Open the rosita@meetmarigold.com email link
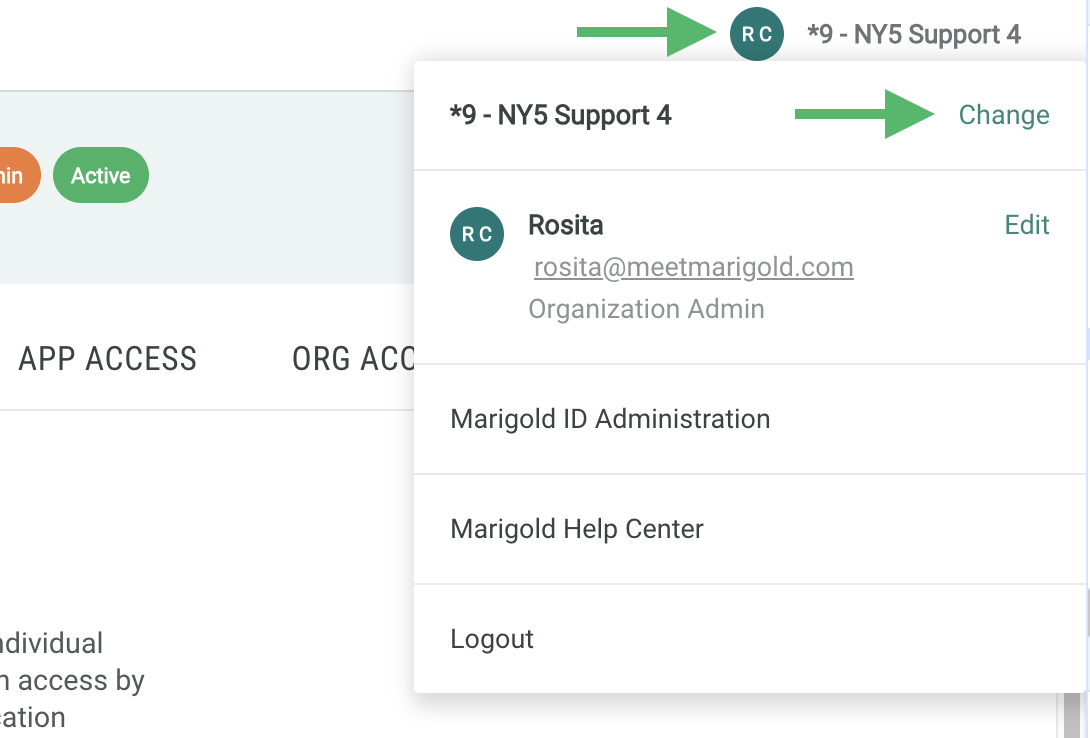1090x738 pixels. point(693,268)
